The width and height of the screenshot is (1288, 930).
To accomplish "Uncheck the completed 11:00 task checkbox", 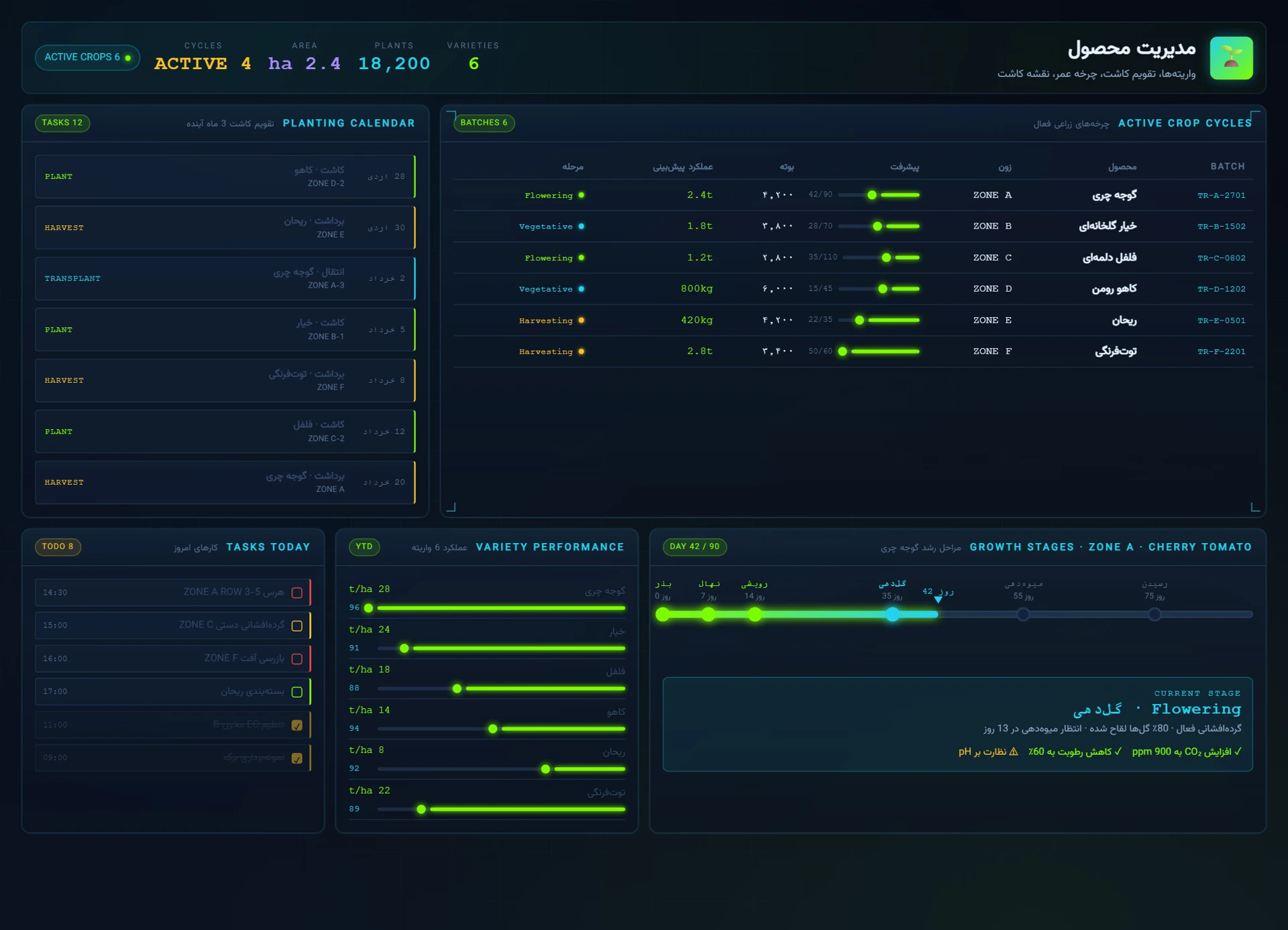I will 297,725.
